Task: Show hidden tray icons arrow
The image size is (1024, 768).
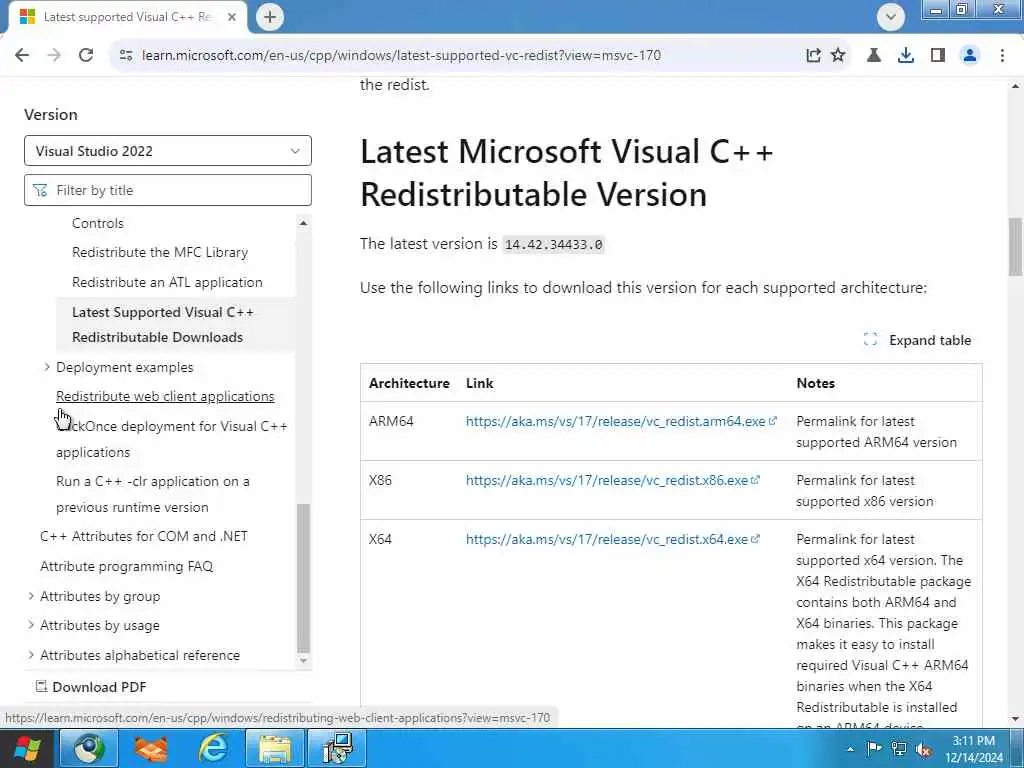Action: click(850, 749)
